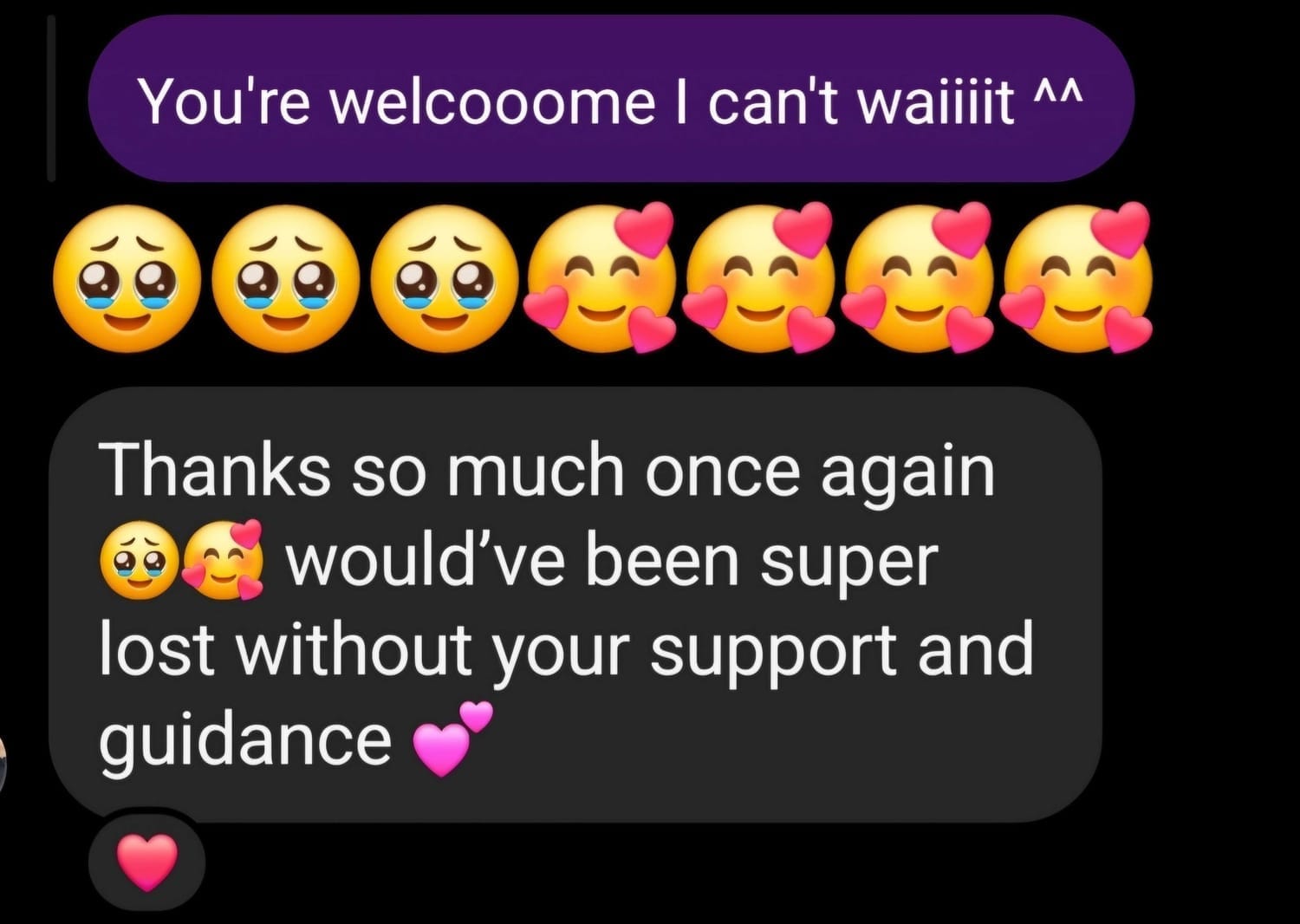Open the purple "You're welcooome" message bubble

point(612,99)
